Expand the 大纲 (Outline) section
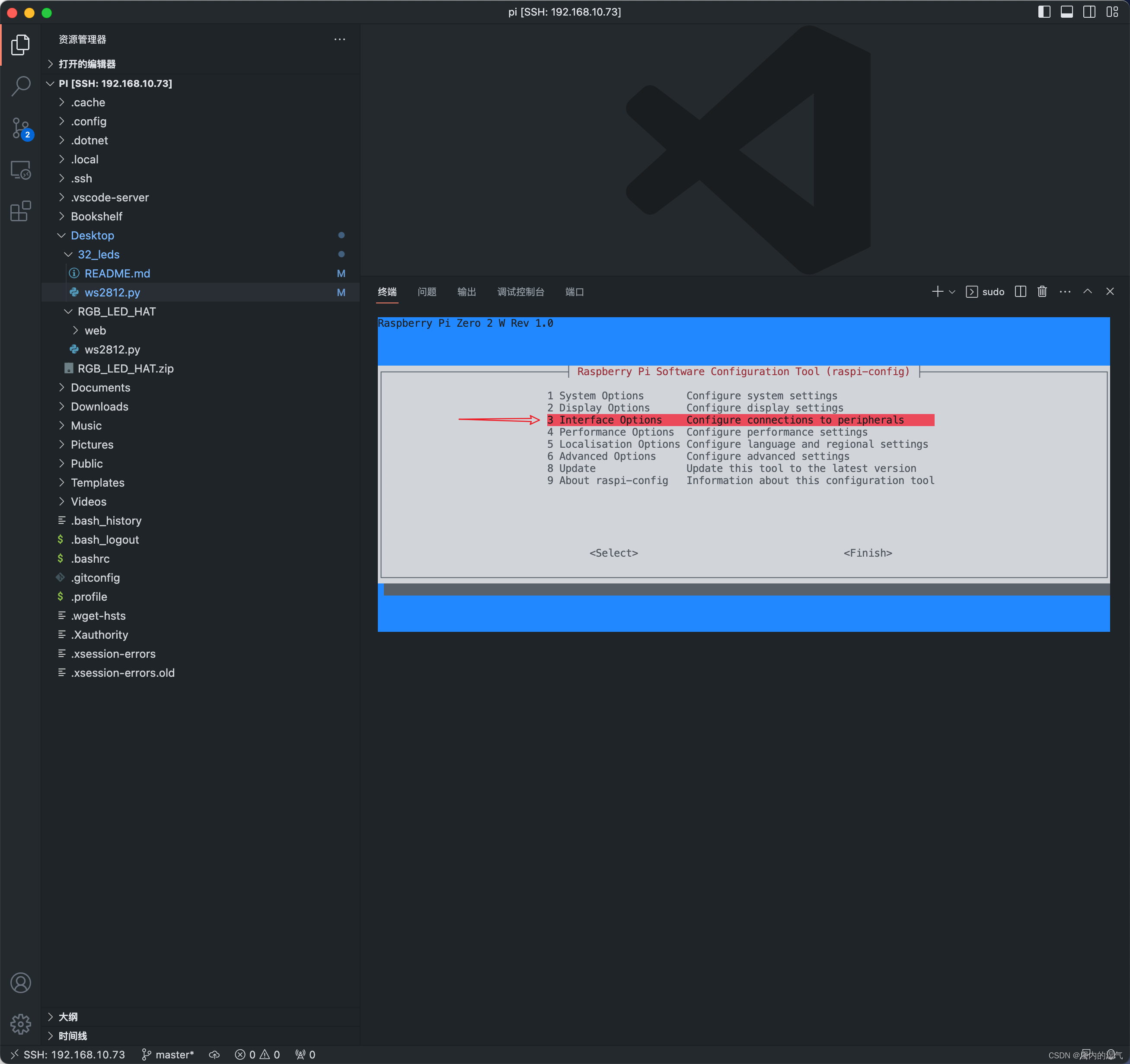 point(201,1017)
